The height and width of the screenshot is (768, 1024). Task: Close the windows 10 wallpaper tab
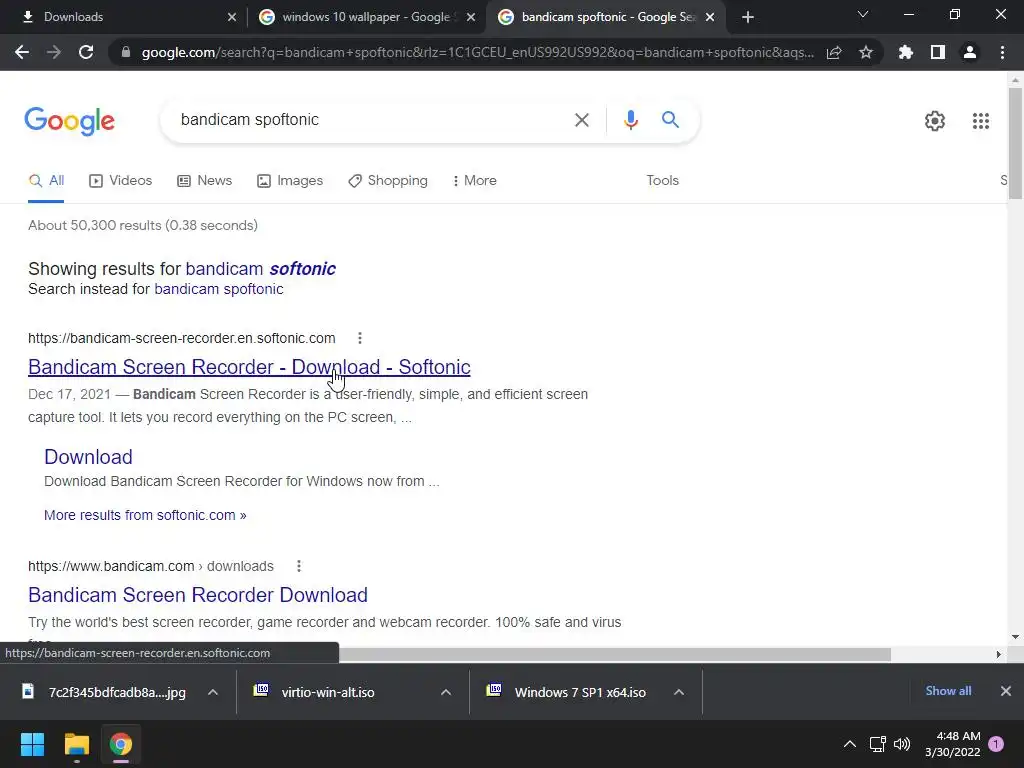tap(471, 17)
